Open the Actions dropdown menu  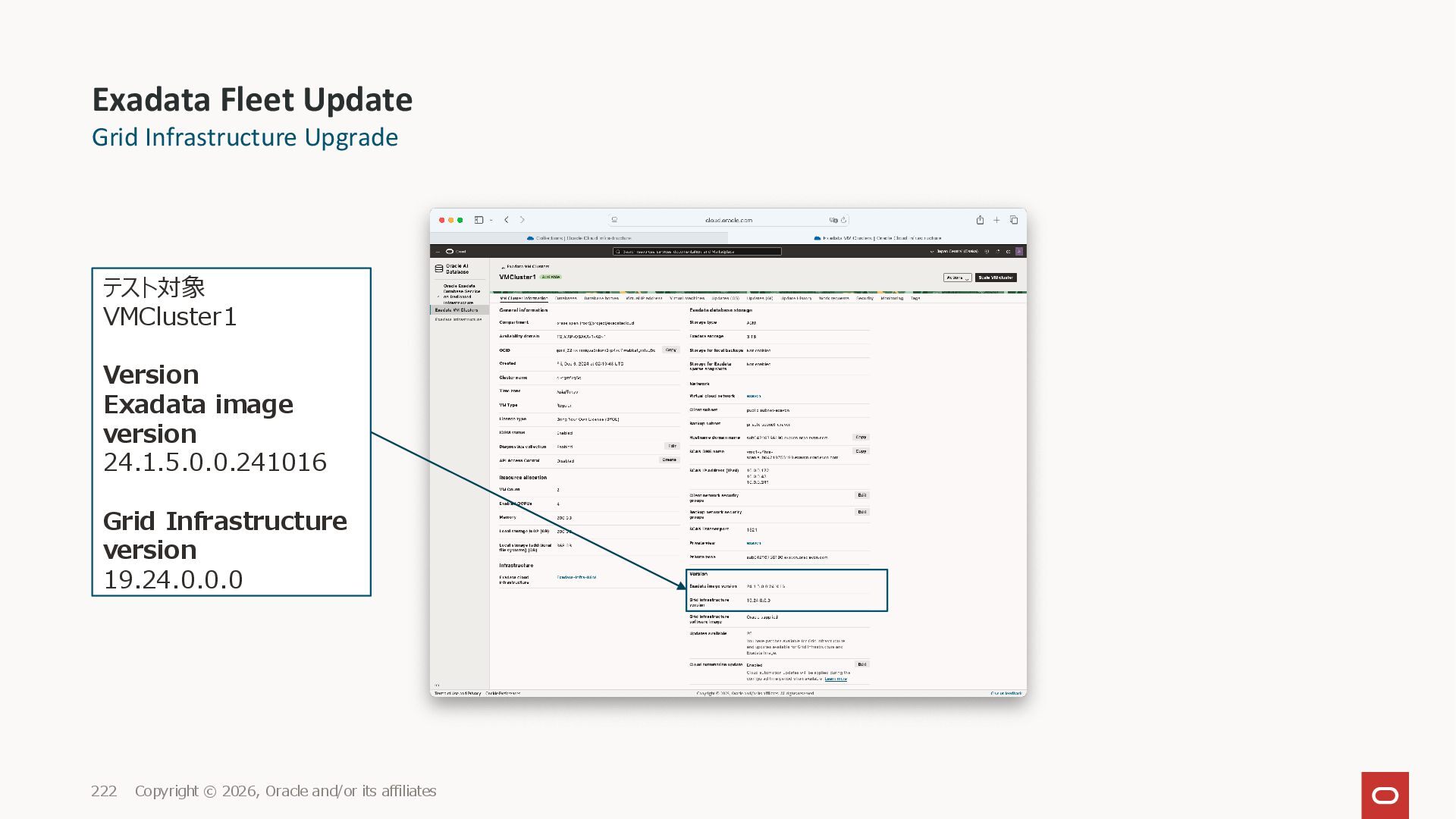[x=957, y=278]
